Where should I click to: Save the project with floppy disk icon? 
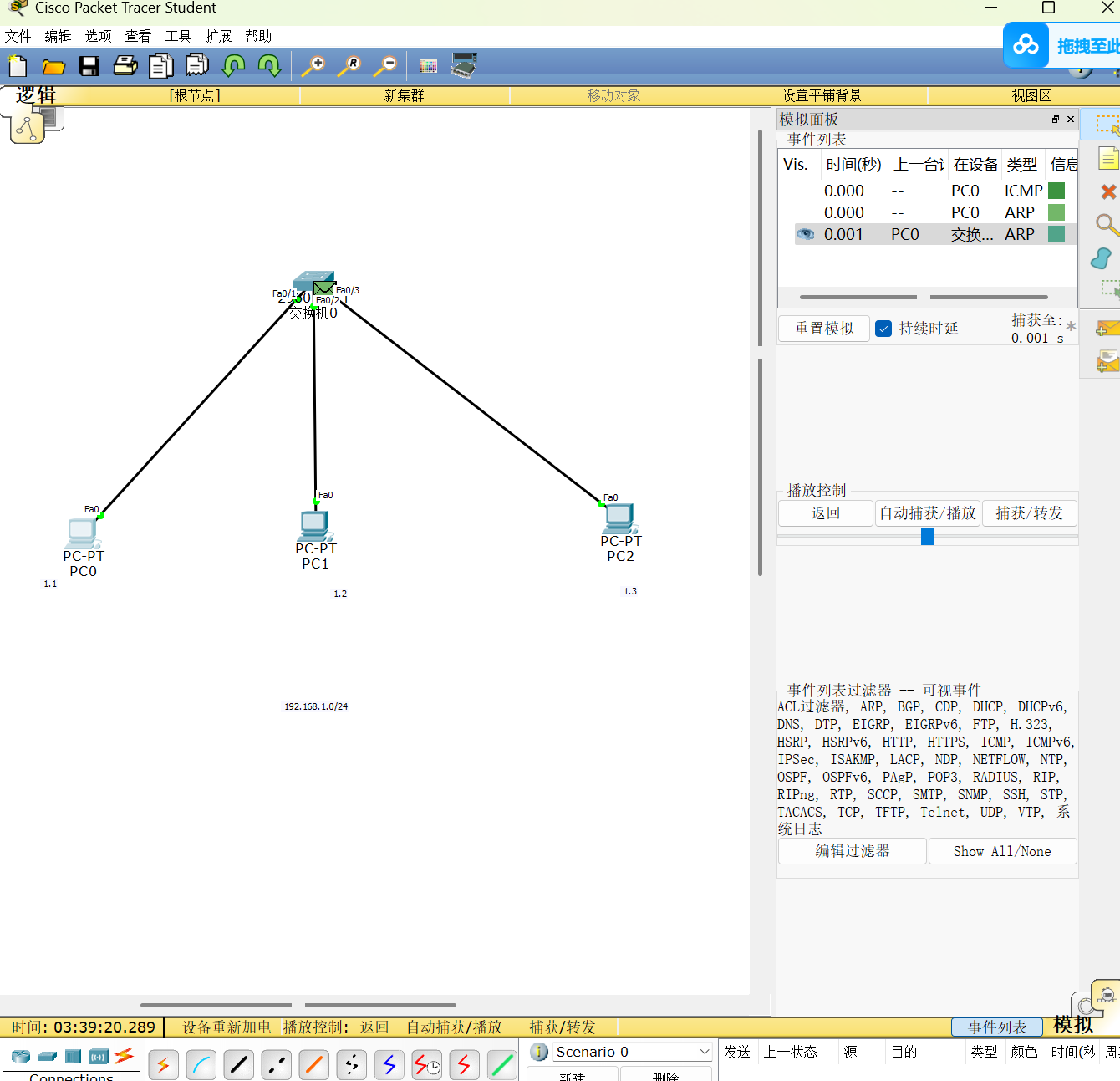click(x=89, y=67)
